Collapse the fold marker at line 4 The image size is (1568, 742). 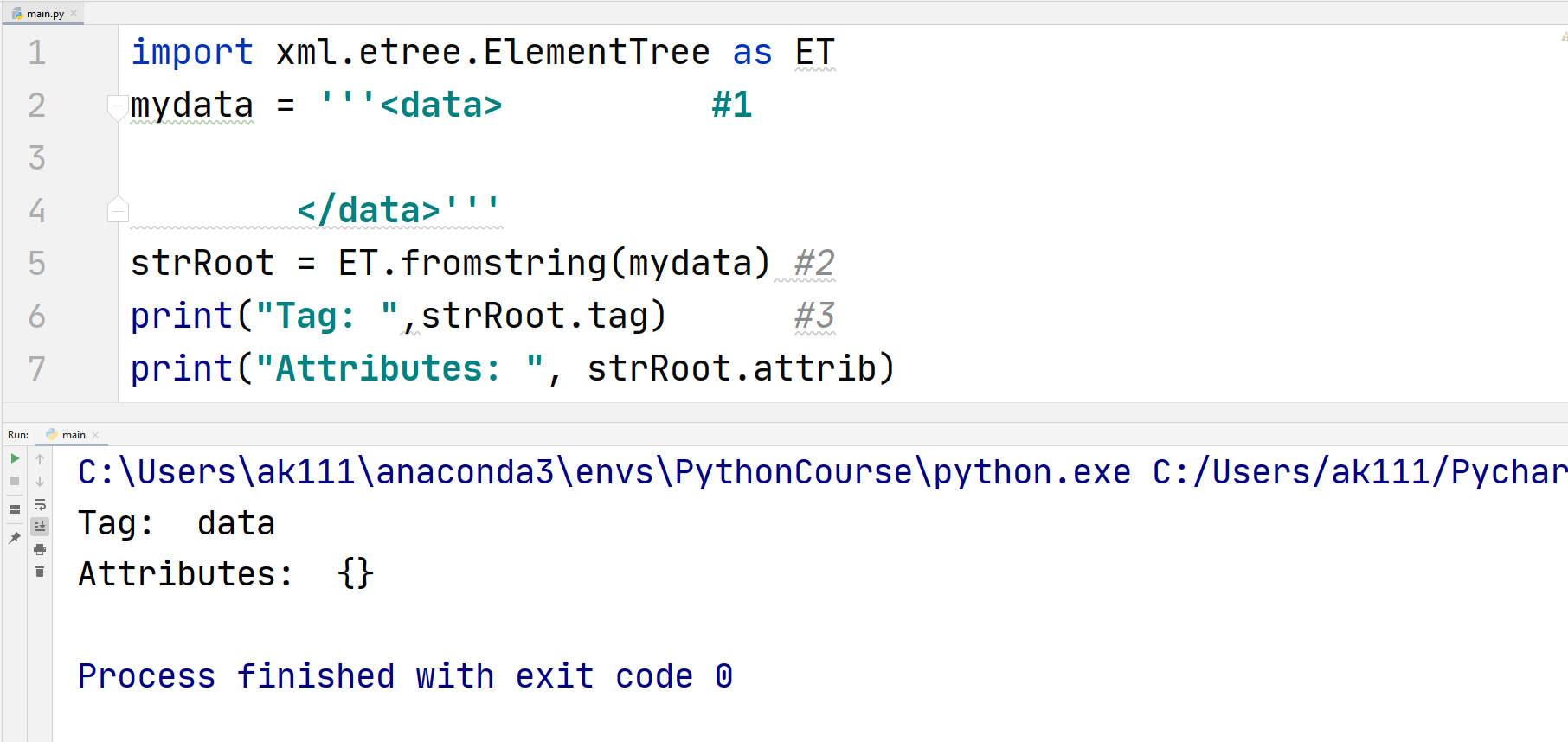coord(117,208)
